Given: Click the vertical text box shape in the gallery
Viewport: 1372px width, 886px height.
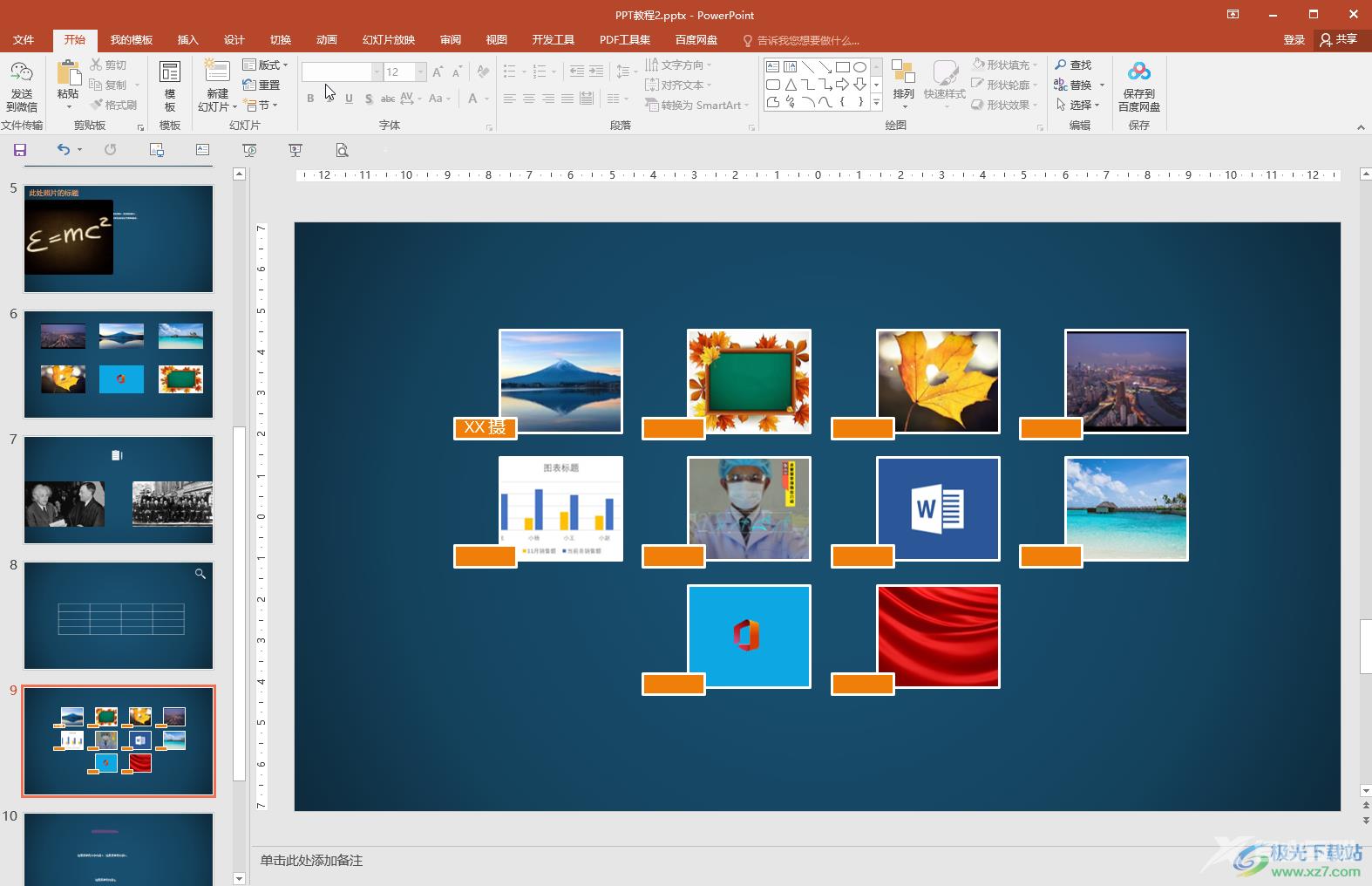Looking at the screenshot, I should (790, 67).
